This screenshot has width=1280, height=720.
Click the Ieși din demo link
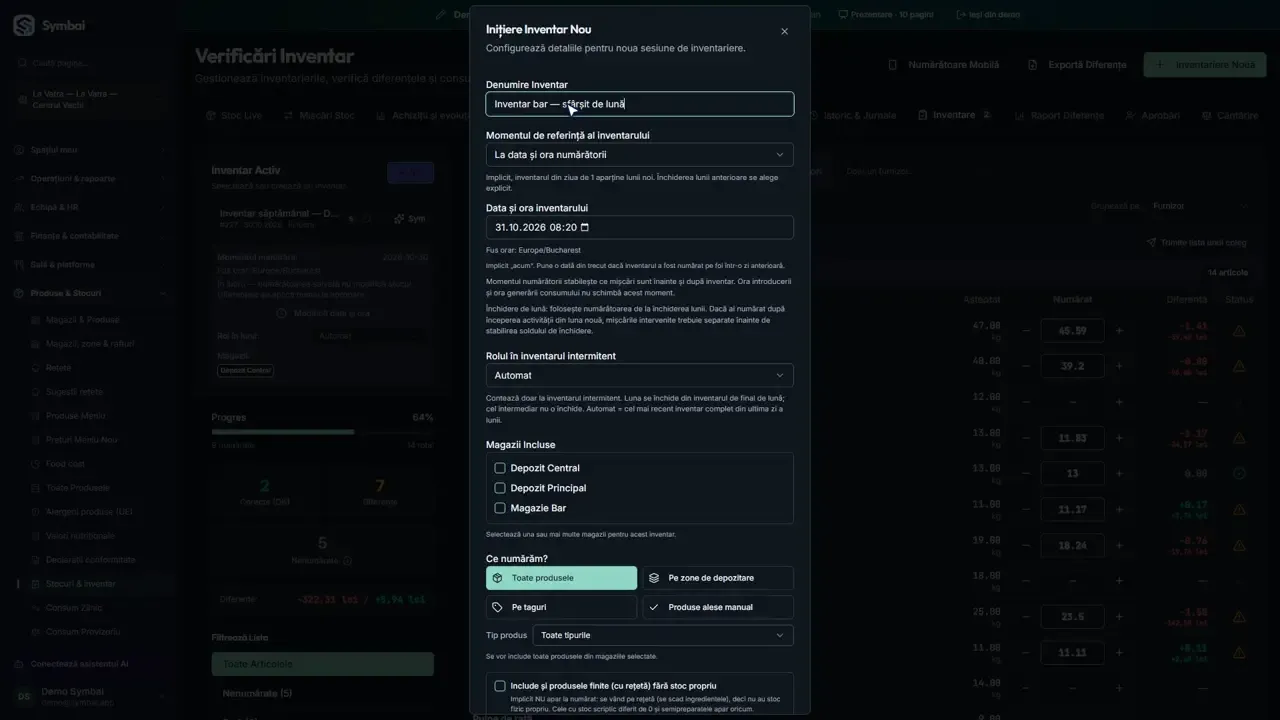pyautogui.click(x=988, y=15)
